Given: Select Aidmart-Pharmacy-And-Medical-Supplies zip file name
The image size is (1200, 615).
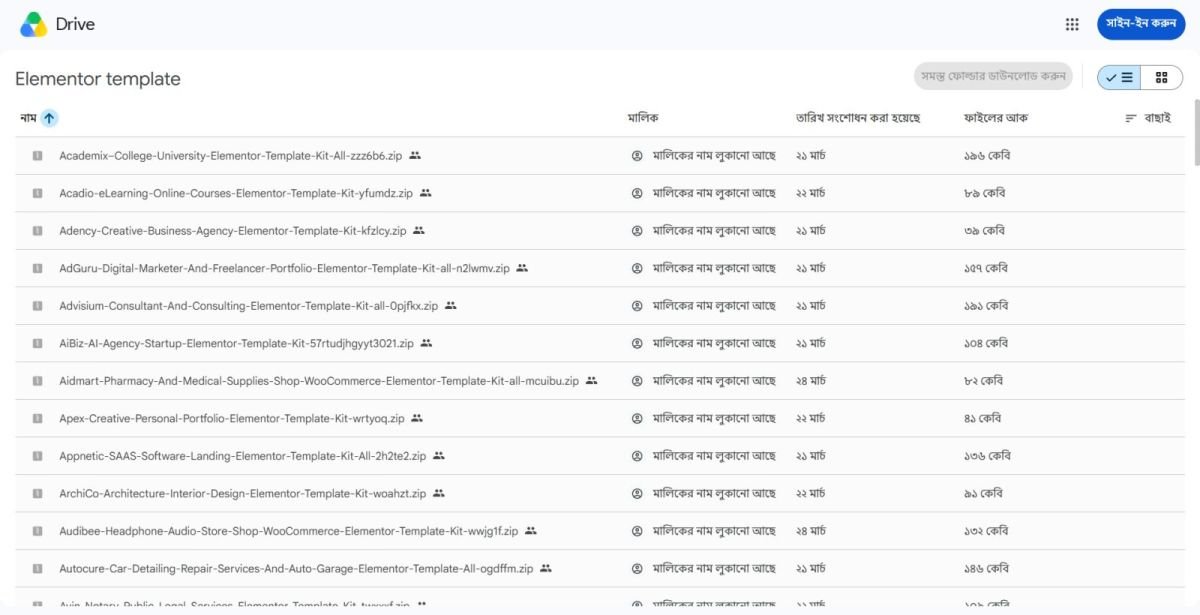Looking at the screenshot, I should 319,381.
